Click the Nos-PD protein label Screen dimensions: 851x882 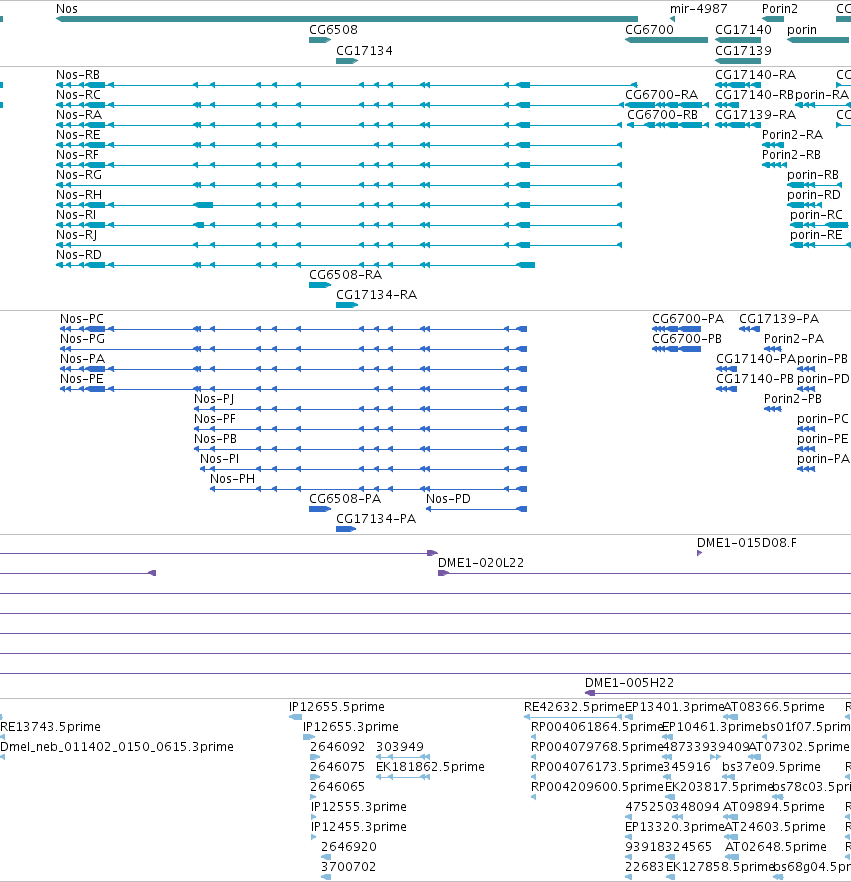[448, 499]
